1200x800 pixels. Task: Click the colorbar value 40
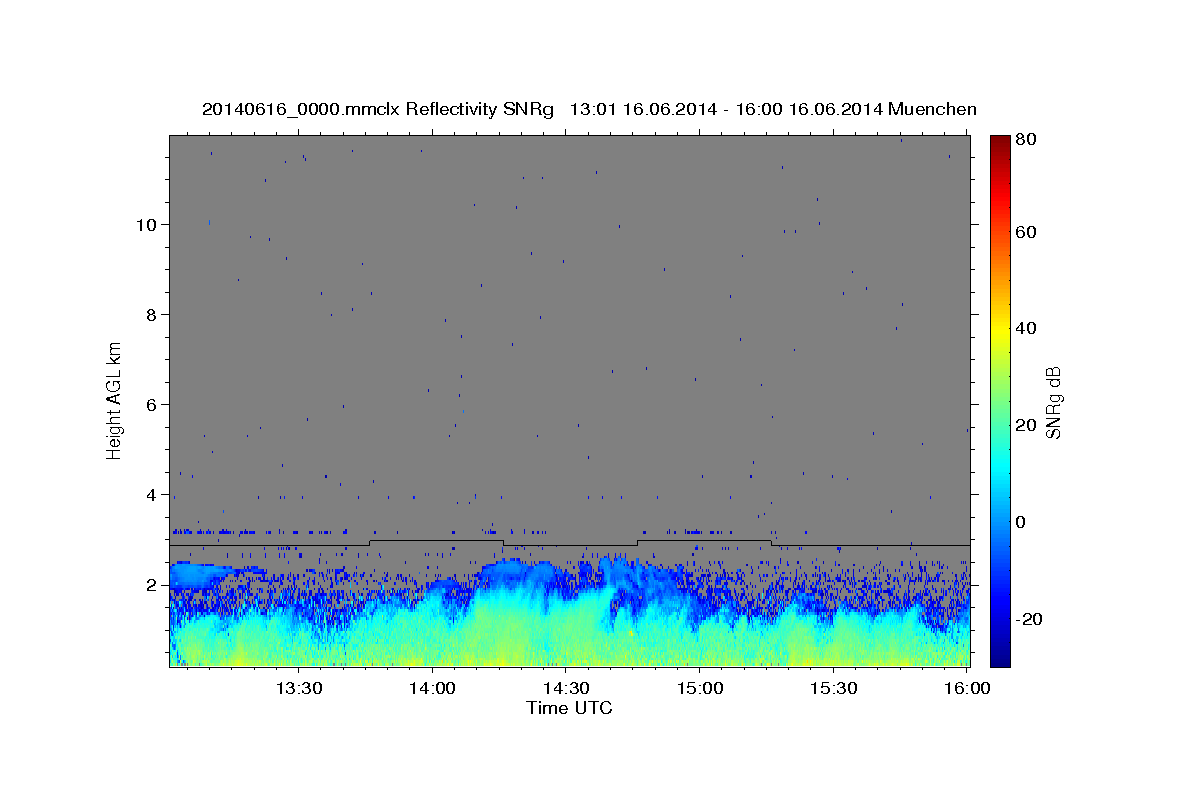[x=1026, y=328]
